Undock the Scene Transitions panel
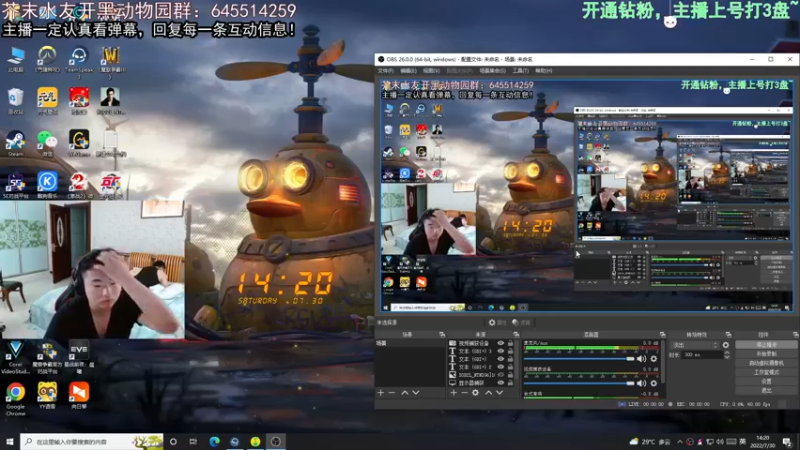 pyautogui.click(x=728, y=335)
